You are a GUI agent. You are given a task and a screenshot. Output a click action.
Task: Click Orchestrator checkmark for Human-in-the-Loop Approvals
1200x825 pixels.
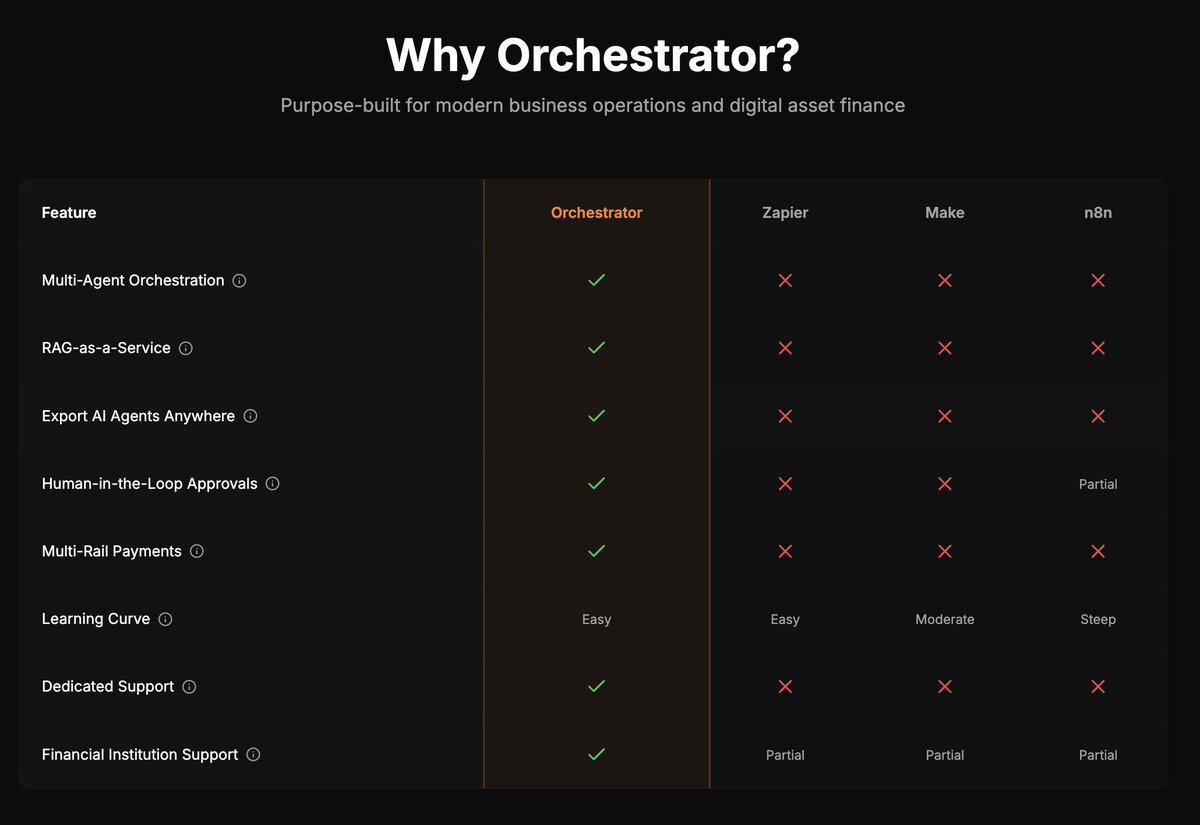tap(596, 484)
